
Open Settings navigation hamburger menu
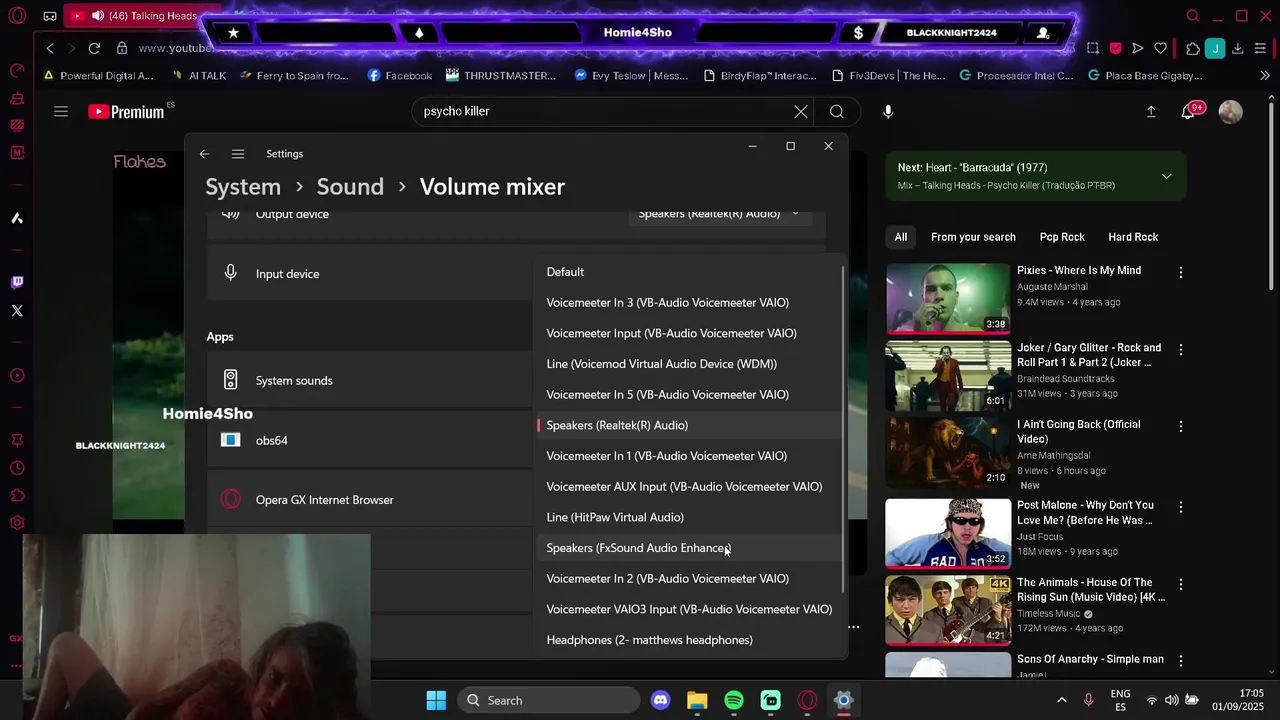[238, 154]
